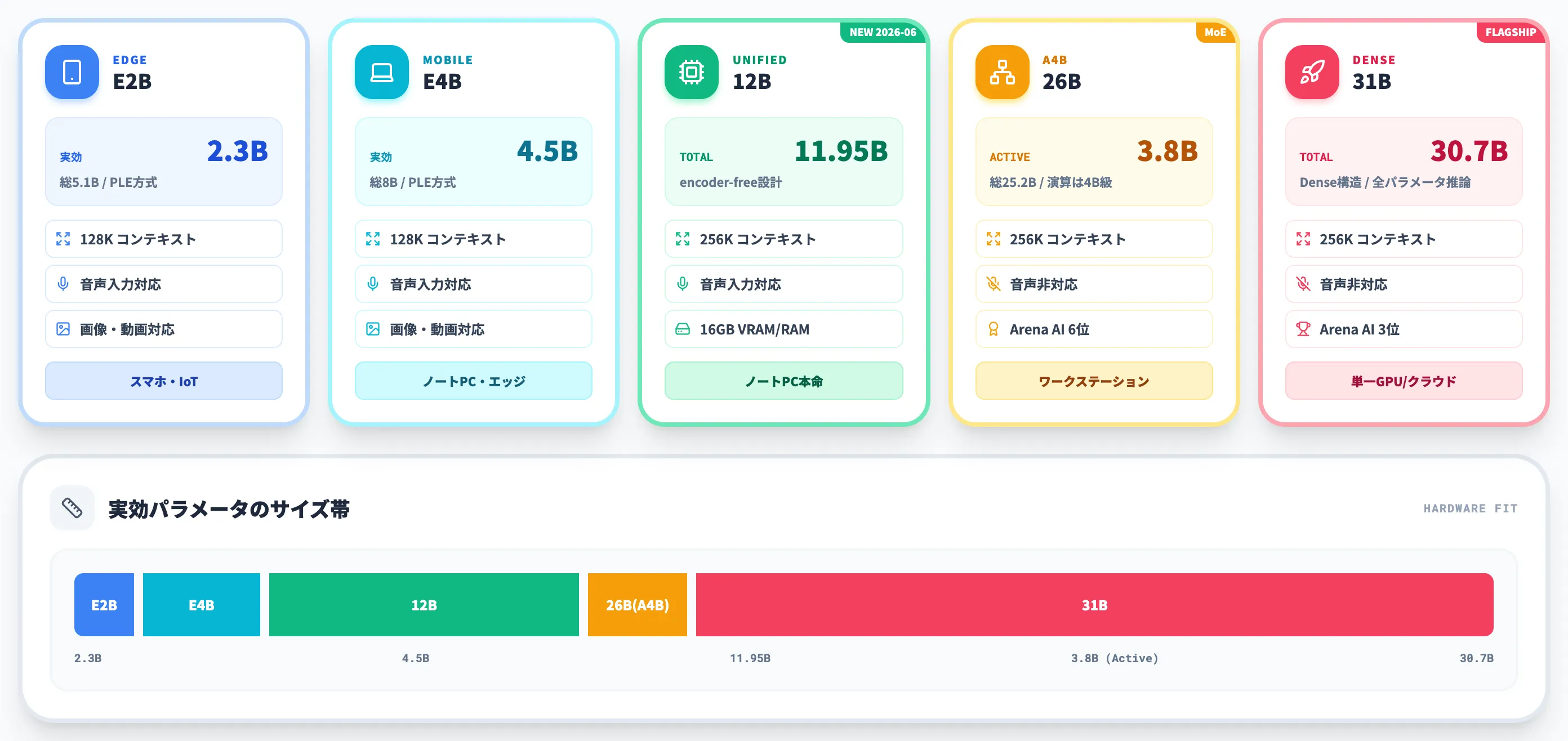This screenshot has width=1568, height=741.
Task: Click the expand icon in 12B's 256K context row
Action: pos(683,239)
